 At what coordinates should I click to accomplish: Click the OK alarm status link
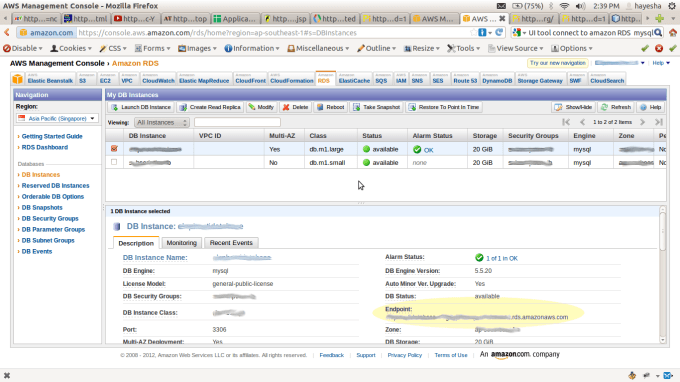coord(428,150)
